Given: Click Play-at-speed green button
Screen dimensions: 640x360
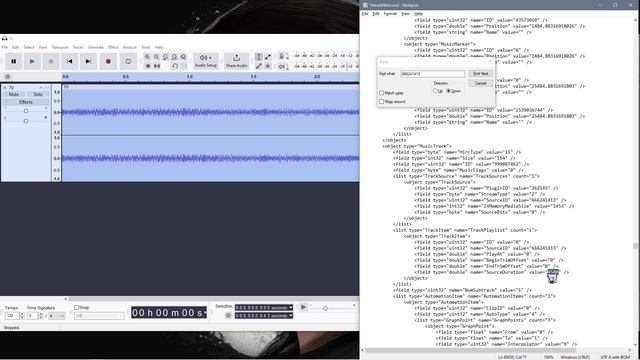Looking at the screenshot, I should [x=303, y=307].
